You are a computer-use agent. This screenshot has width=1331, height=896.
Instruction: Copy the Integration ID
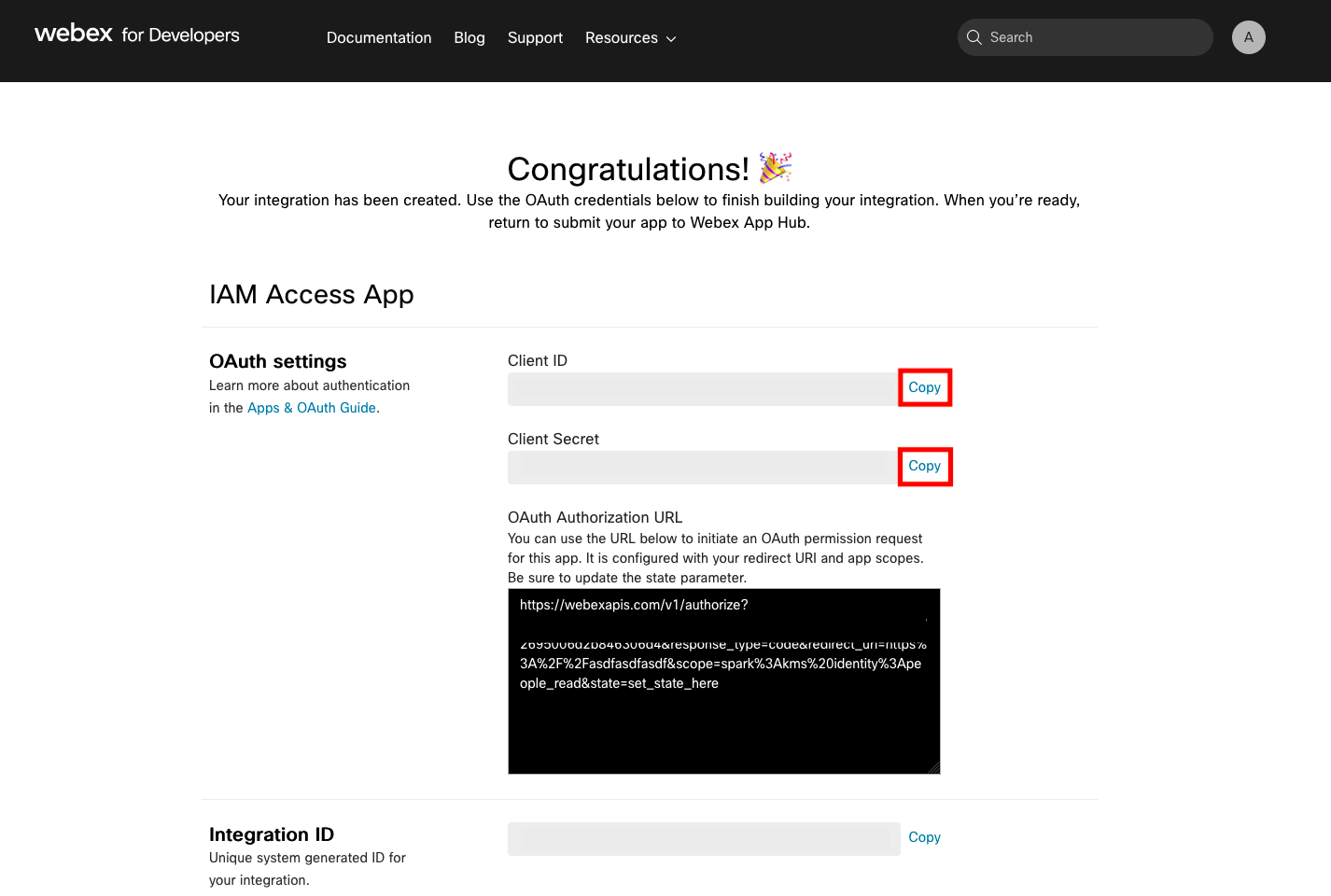click(x=924, y=837)
